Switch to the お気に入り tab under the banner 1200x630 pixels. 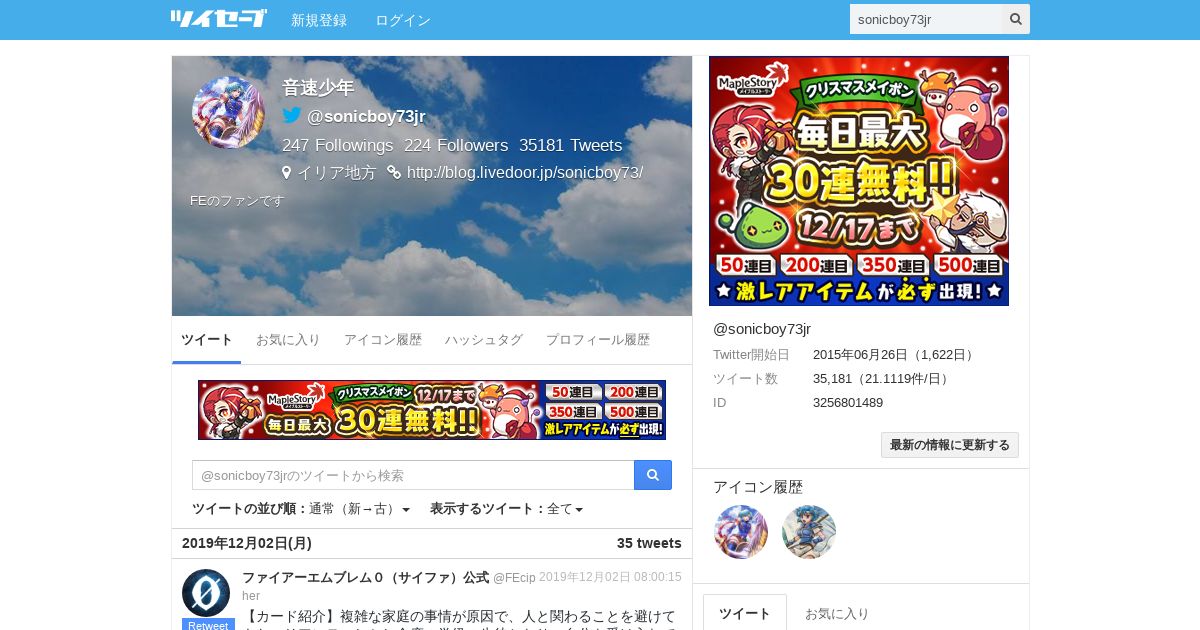(288, 340)
